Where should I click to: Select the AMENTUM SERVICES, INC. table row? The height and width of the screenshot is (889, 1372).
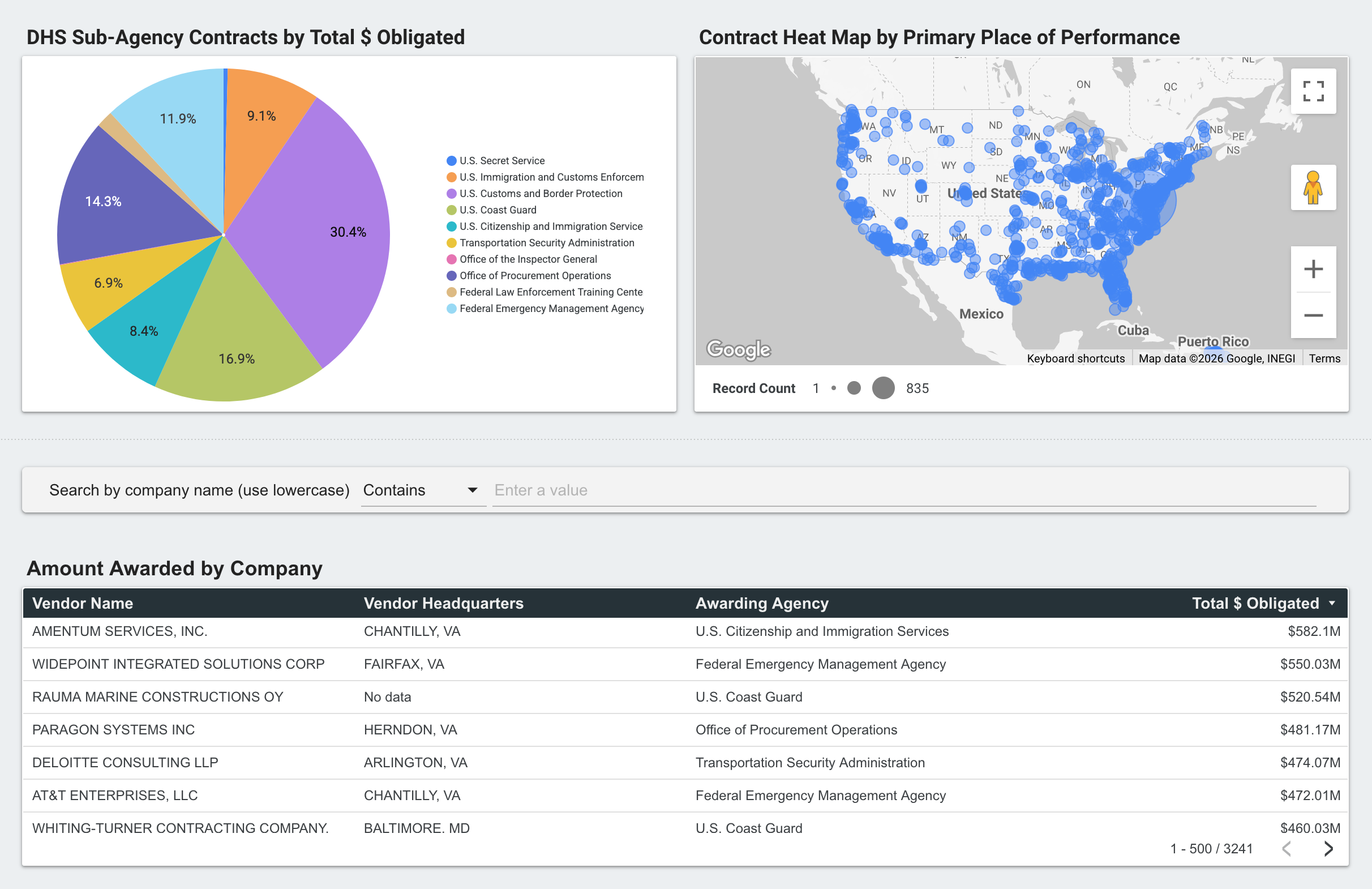point(120,631)
